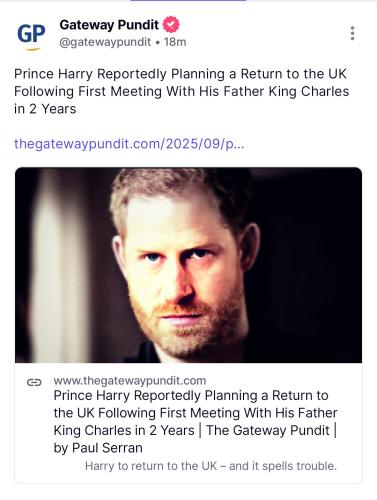Follow the thegatewaypundit.com/2025/09/p... URL
Image resolution: width=377 pixels, height=500 pixels.
coord(129,144)
